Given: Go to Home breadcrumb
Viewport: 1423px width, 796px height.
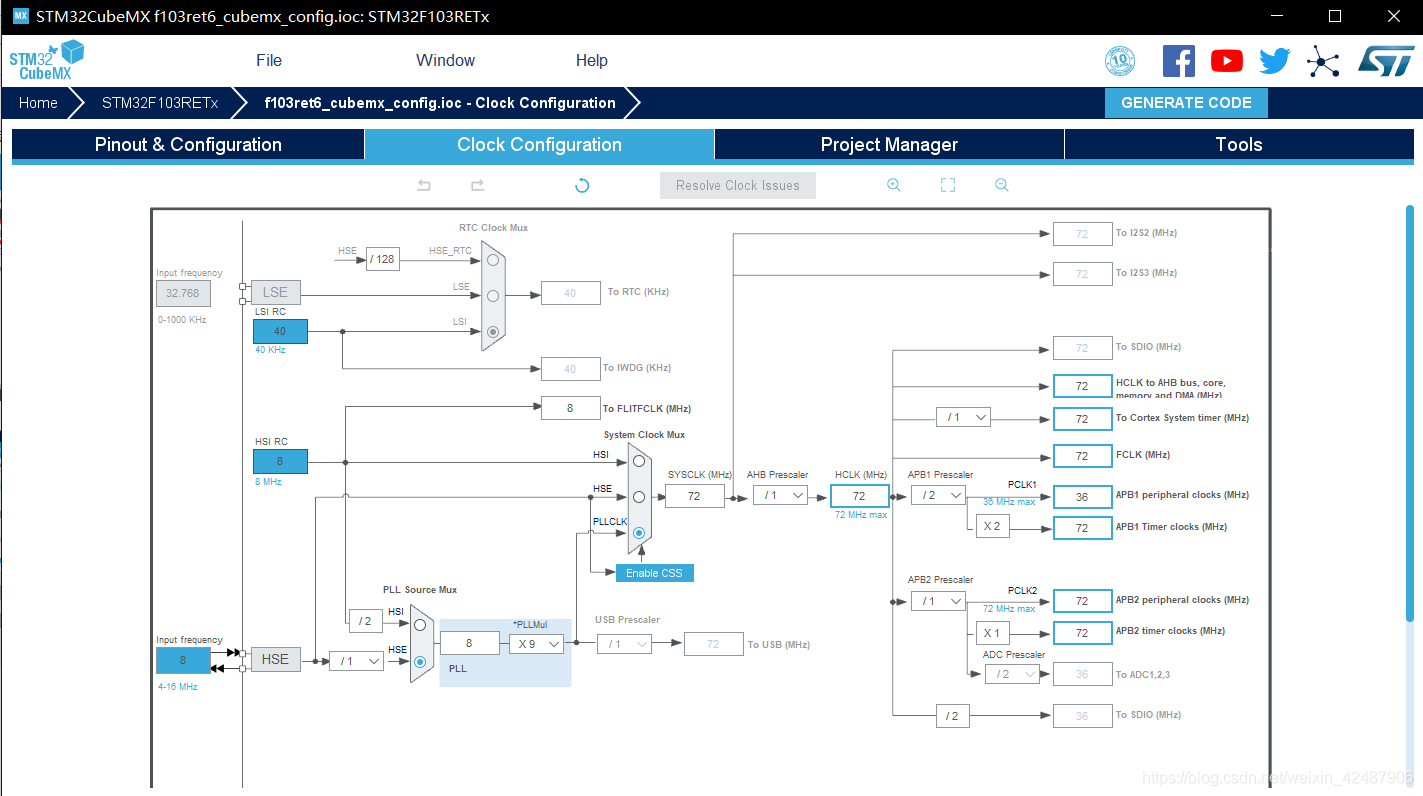Looking at the screenshot, I should 38,103.
